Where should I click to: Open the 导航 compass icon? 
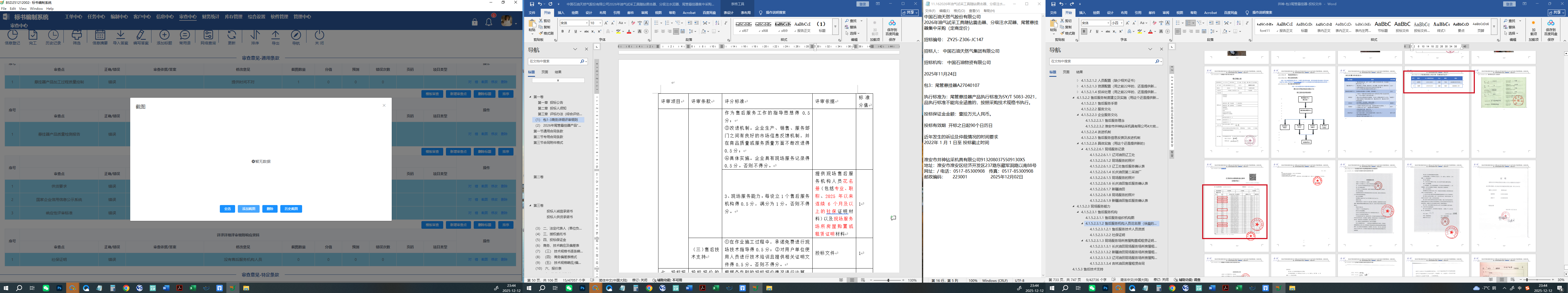[296, 38]
